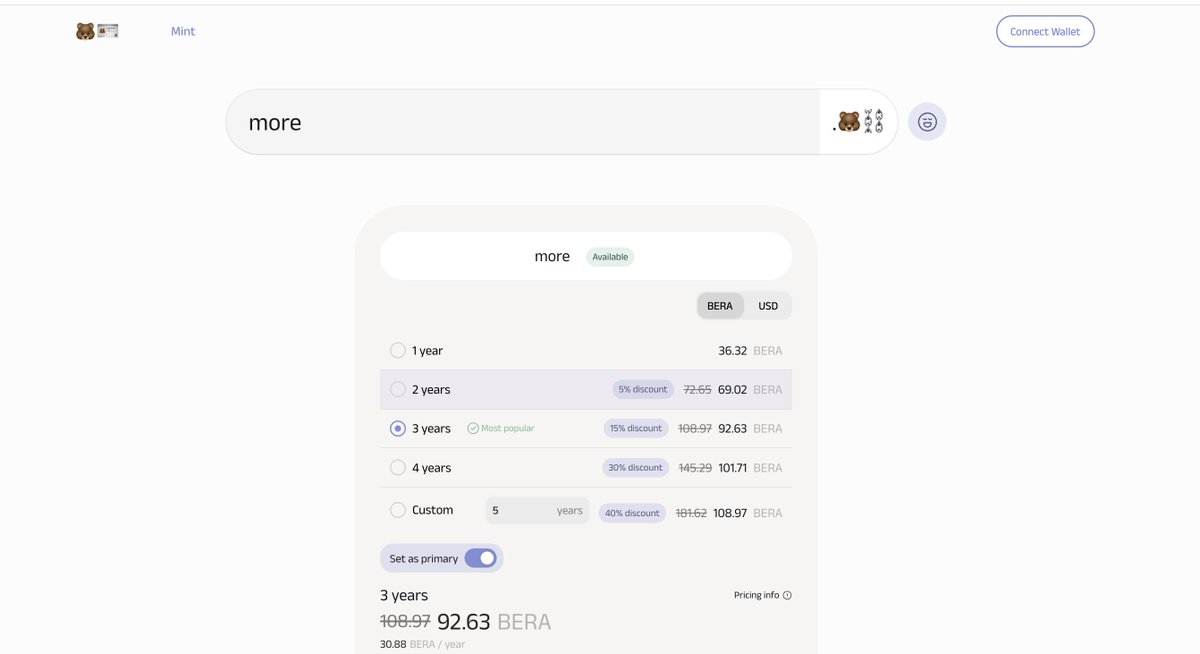The image size is (1200, 654).
Task: Click the 'more' name in result card
Action: pyautogui.click(x=552, y=257)
